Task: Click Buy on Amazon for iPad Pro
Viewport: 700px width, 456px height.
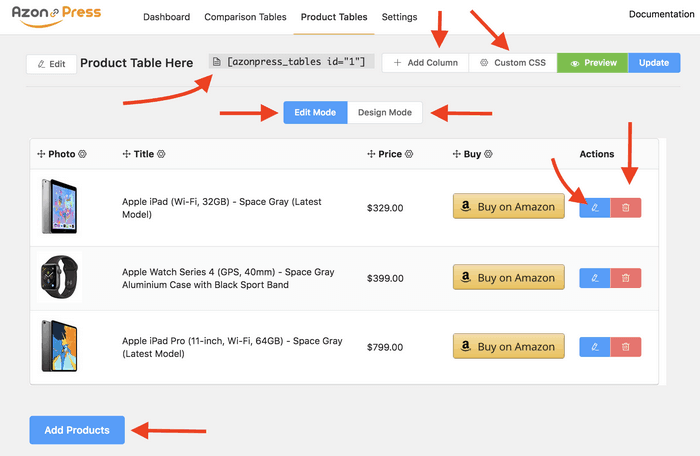Action: [508, 346]
